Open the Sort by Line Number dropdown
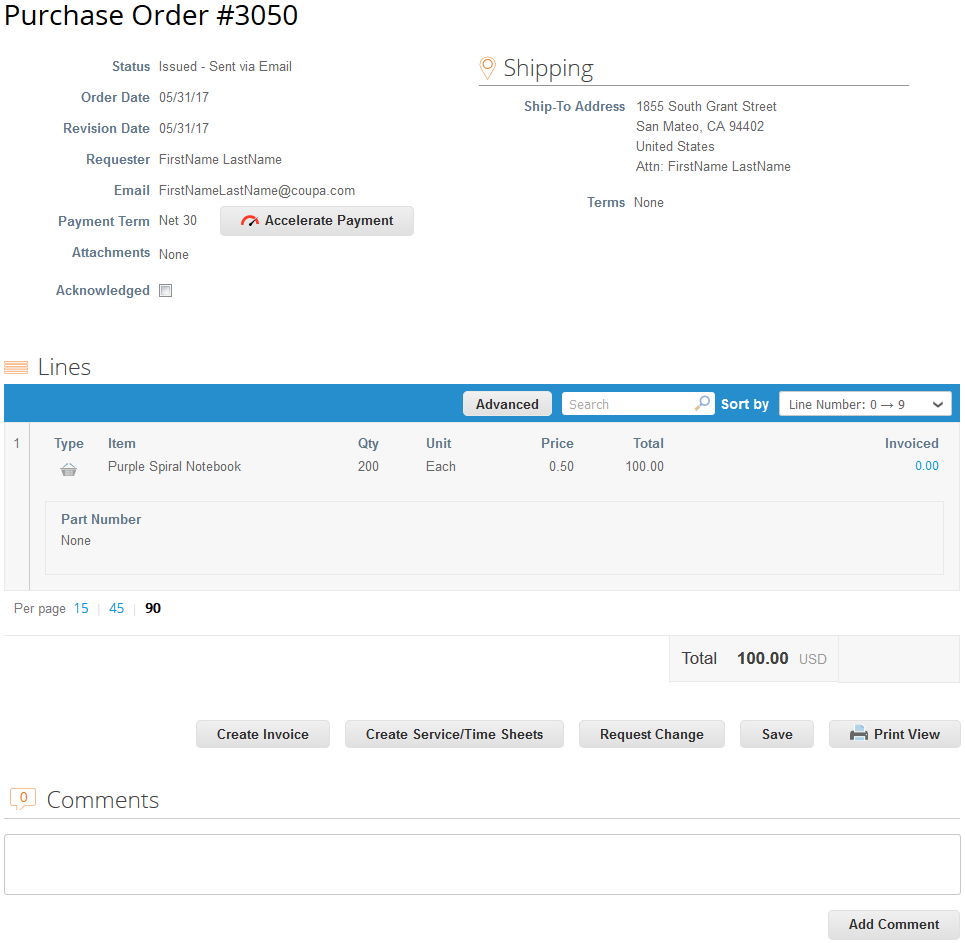 [865, 404]
